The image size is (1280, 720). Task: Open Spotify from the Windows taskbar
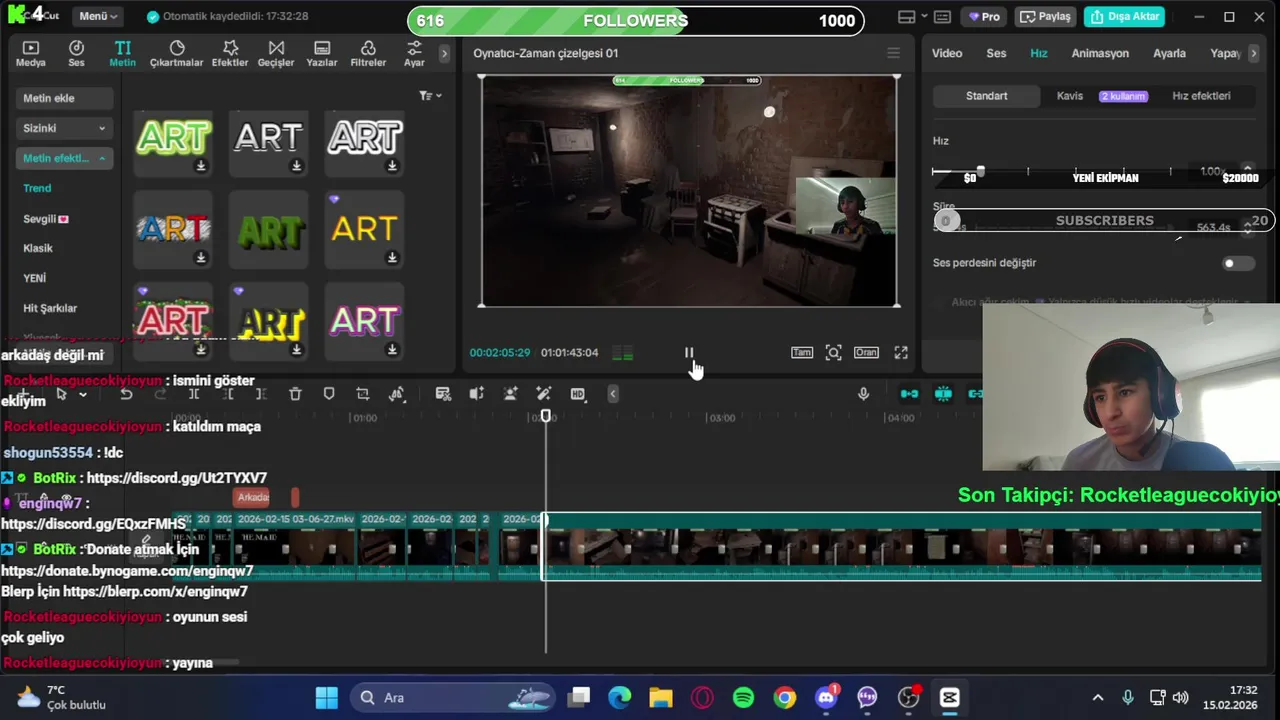pos(743,698)
